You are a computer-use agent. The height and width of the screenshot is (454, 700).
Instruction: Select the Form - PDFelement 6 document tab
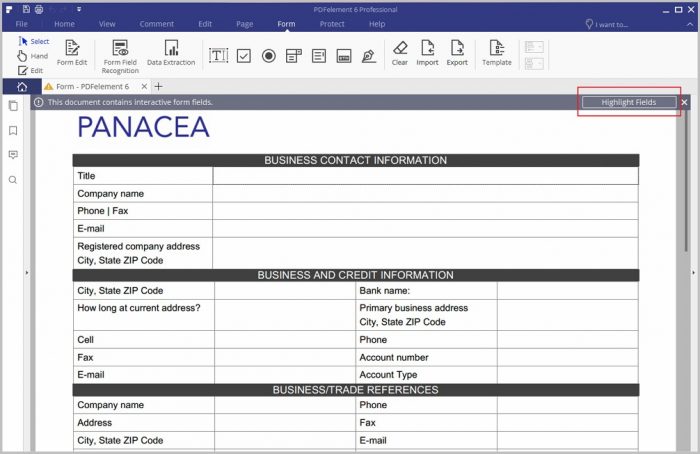tap(92, 87)
